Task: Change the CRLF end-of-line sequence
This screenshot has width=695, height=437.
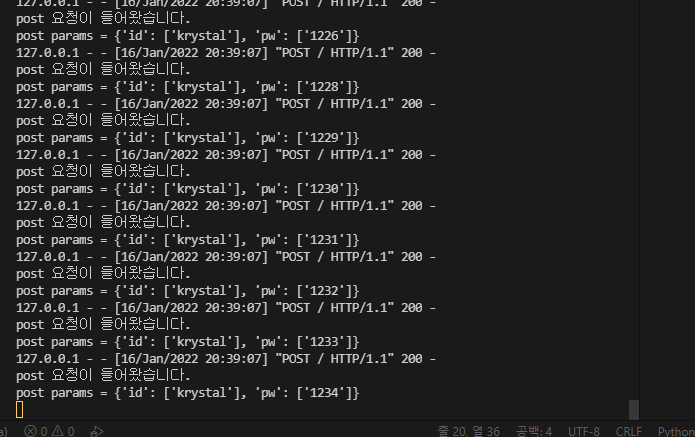Action: coord(629,431)
